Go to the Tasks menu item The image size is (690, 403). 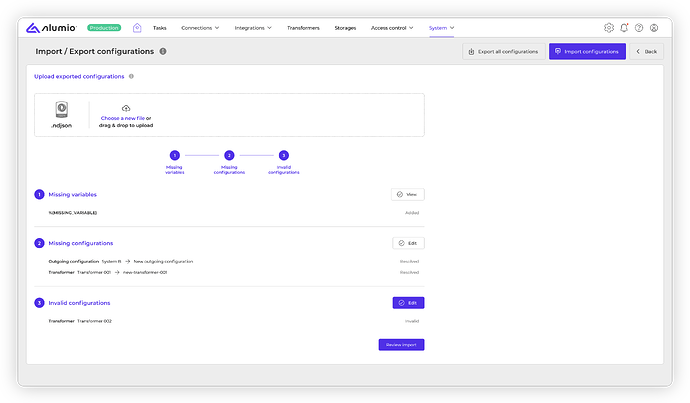[160, 28]
